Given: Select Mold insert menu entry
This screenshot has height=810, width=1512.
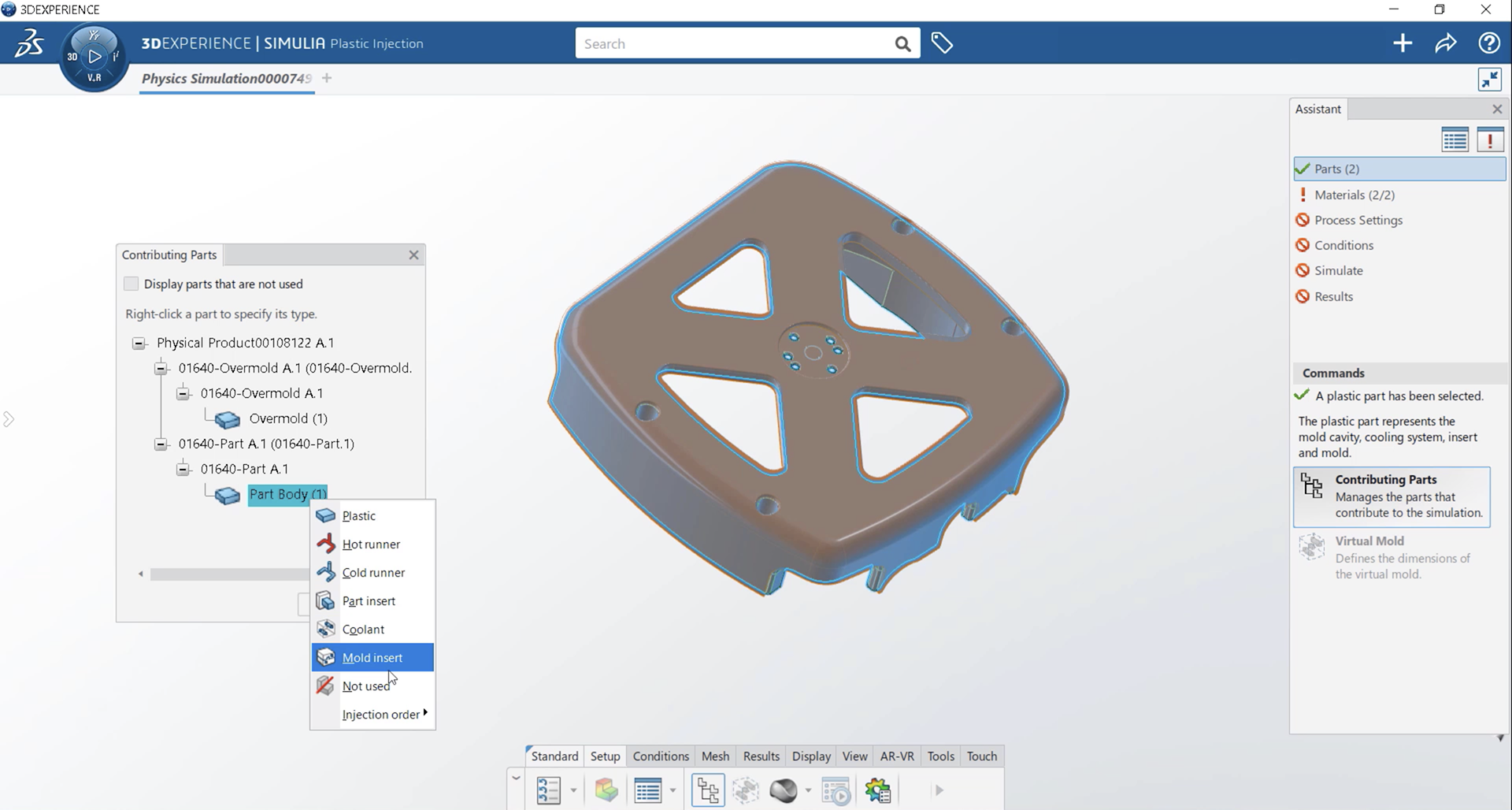Looking at the screenshot, I should click(372, 657).
